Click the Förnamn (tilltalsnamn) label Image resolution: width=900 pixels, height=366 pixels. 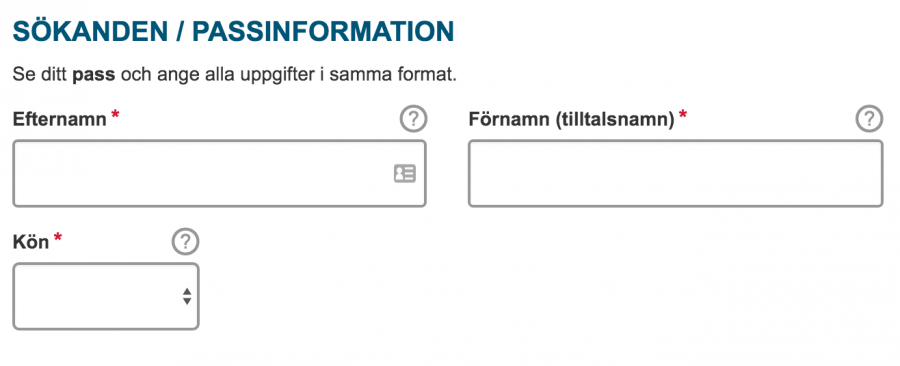(x=572, y=119)
